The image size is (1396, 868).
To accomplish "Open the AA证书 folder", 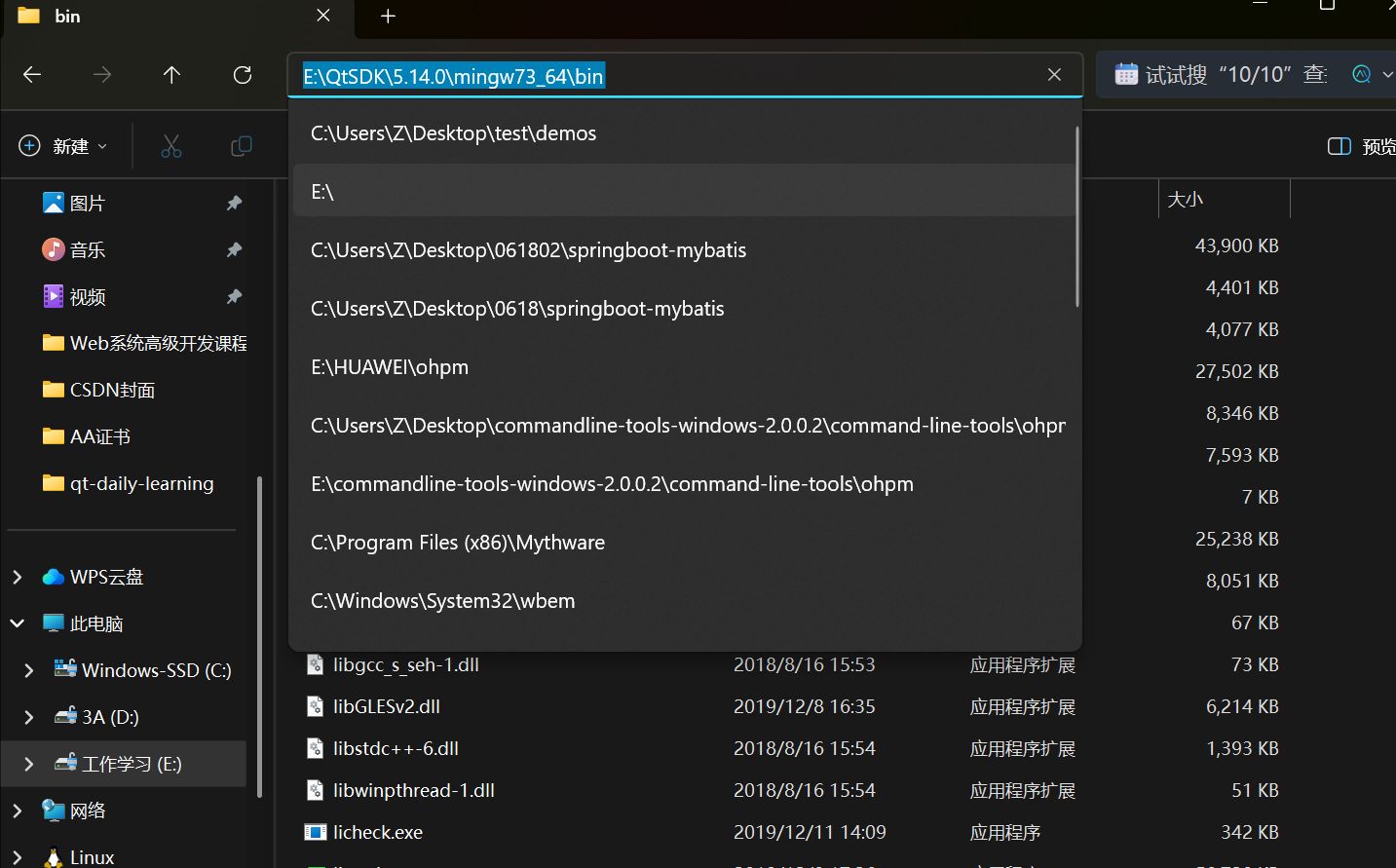I will point(86,436).
